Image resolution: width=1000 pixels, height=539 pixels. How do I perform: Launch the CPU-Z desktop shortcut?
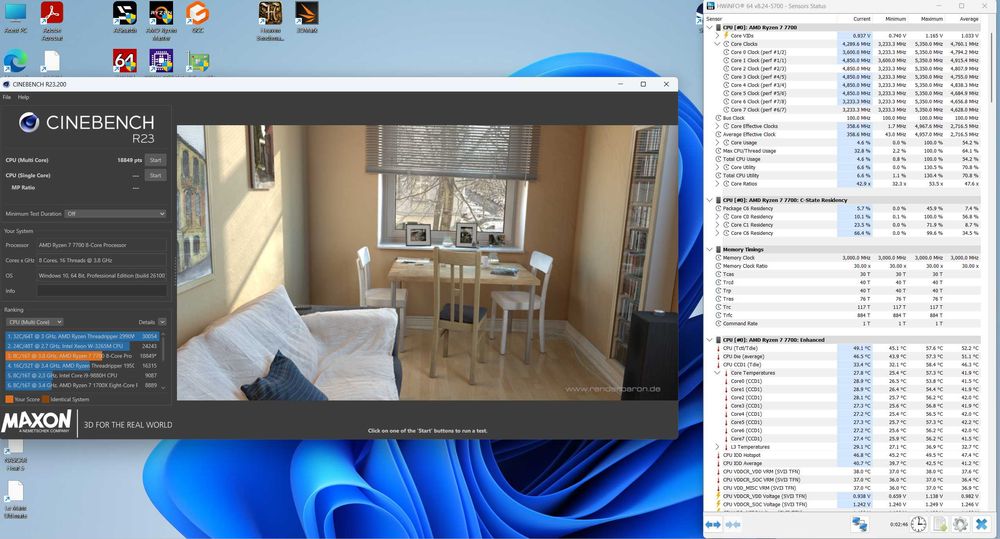161,61
